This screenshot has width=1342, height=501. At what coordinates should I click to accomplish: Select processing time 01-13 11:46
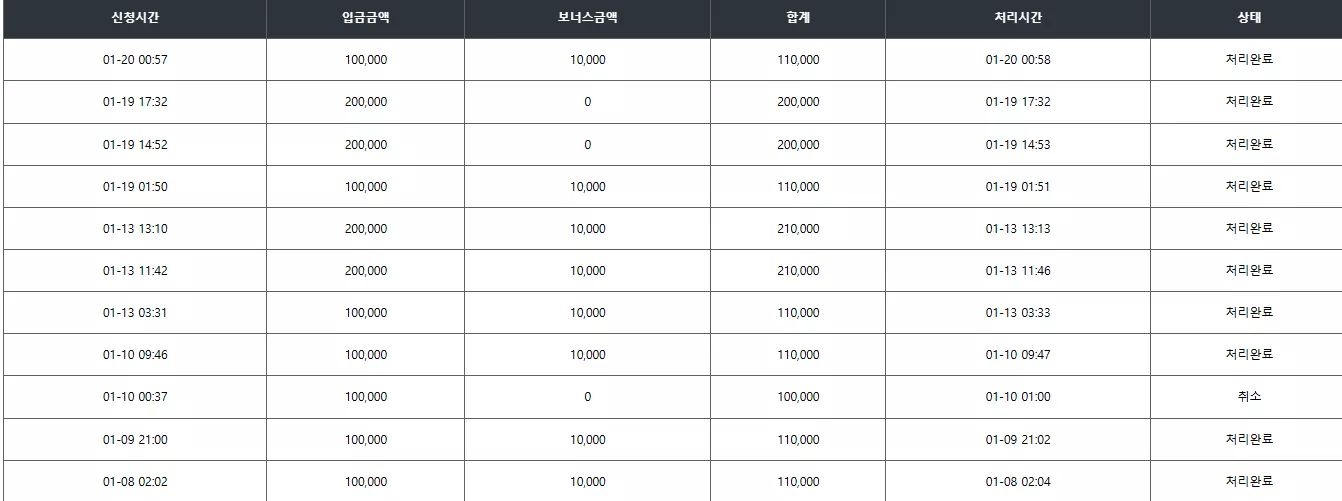[1018, 271]
